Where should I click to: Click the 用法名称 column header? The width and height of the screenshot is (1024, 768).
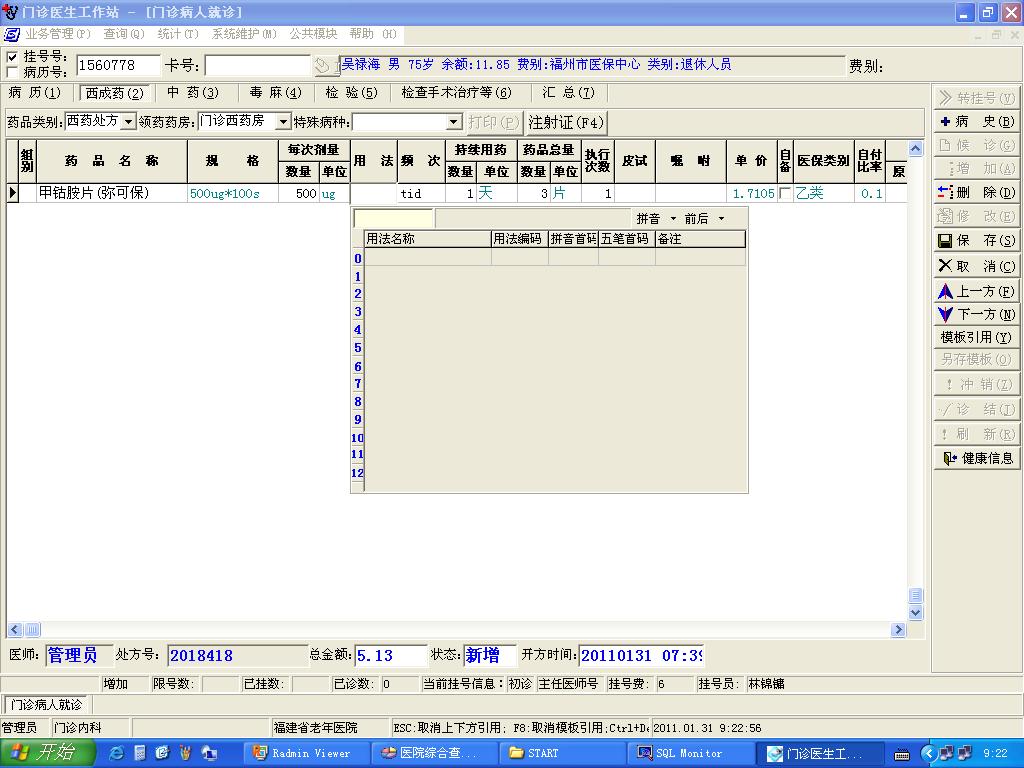click(x=428, y=239)
